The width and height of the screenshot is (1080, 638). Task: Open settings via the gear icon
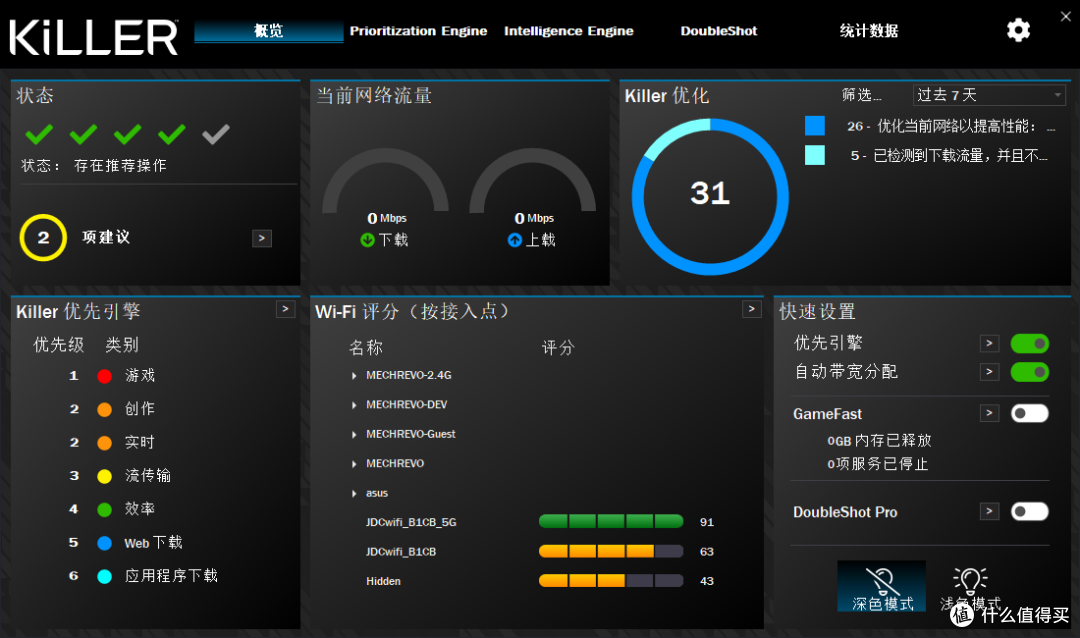(x=1018, y=30)
